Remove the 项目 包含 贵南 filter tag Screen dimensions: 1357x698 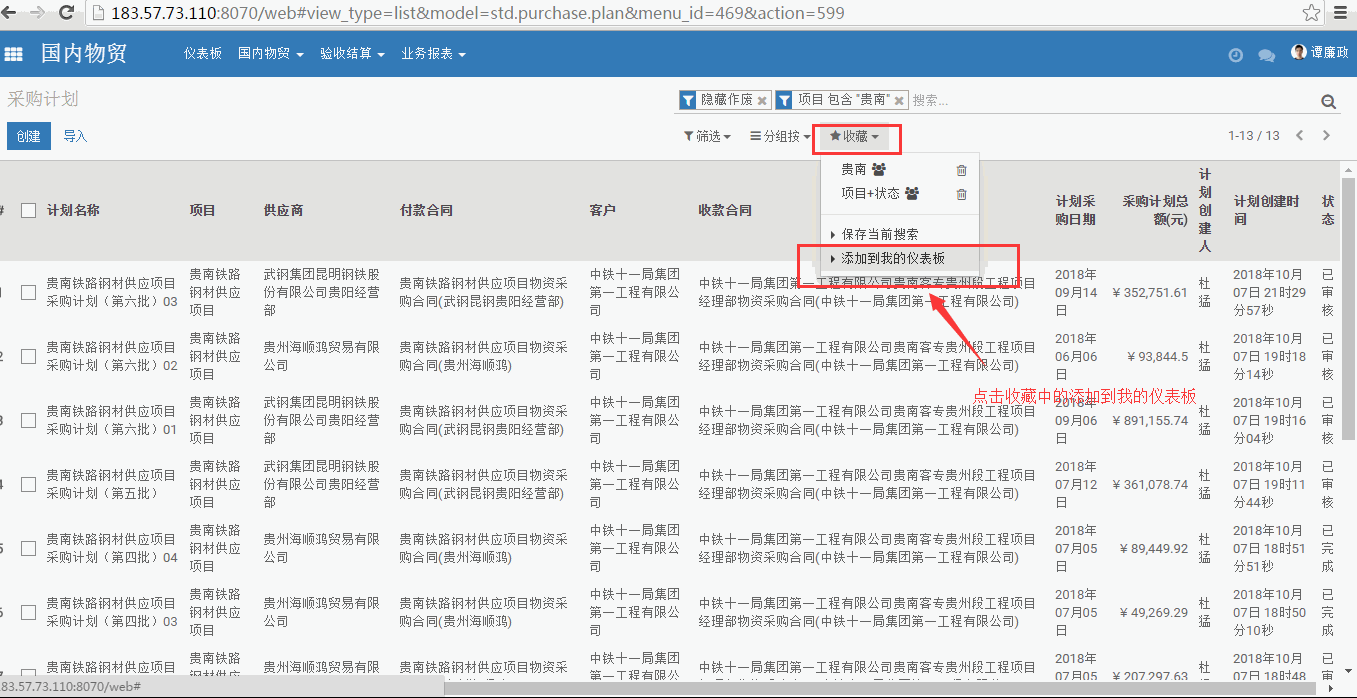pyautogui.click(x=899, y=101)
